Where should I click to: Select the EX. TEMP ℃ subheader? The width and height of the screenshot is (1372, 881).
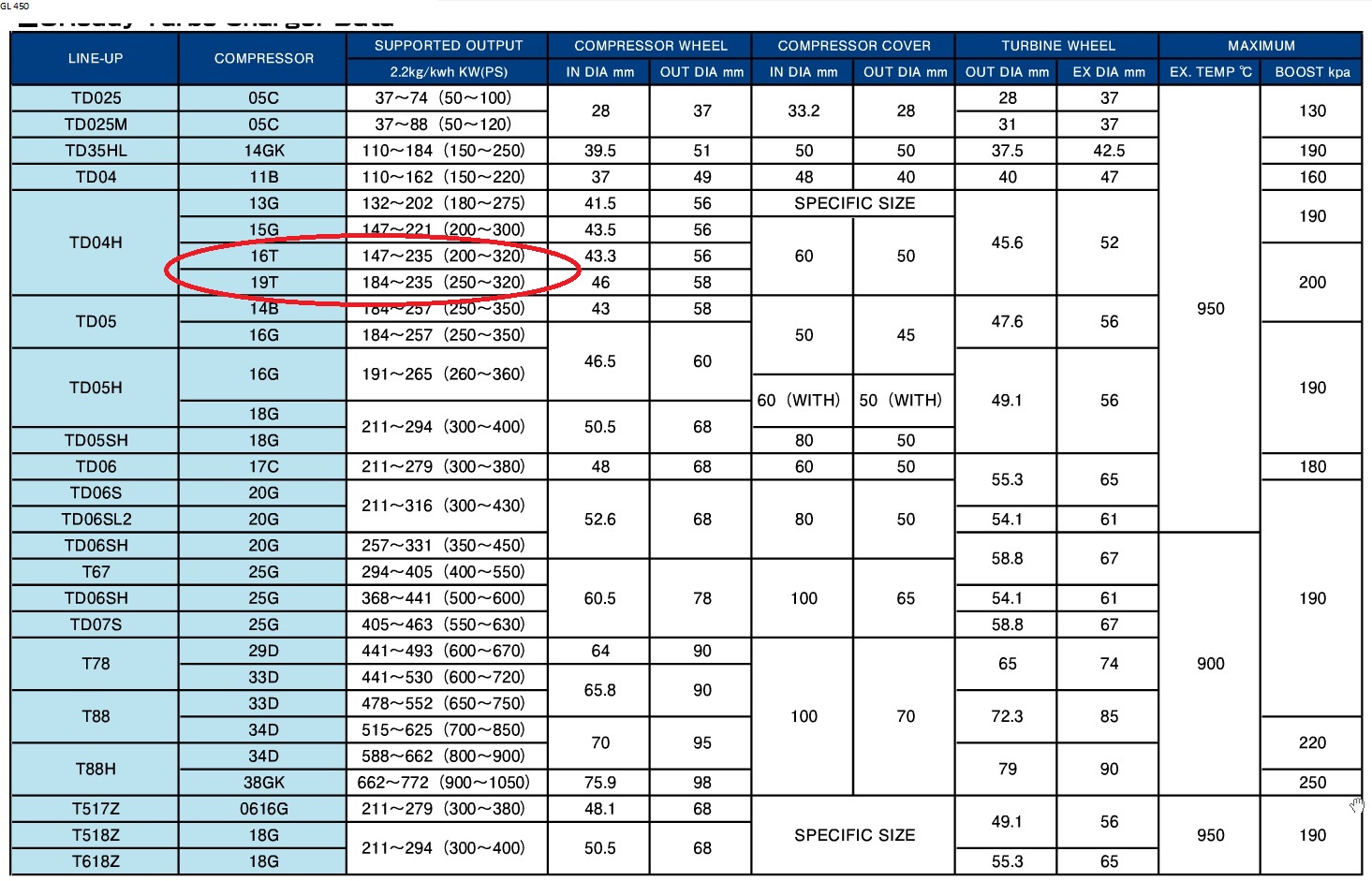point(1210,72)
